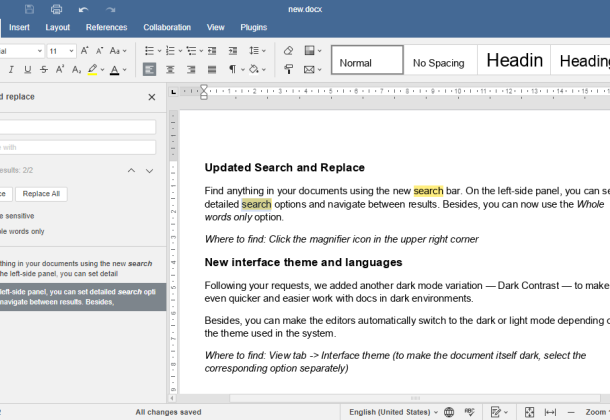Center align the paragraph
This screenshot has height=420, width=610.
click(x=170, y=70)
